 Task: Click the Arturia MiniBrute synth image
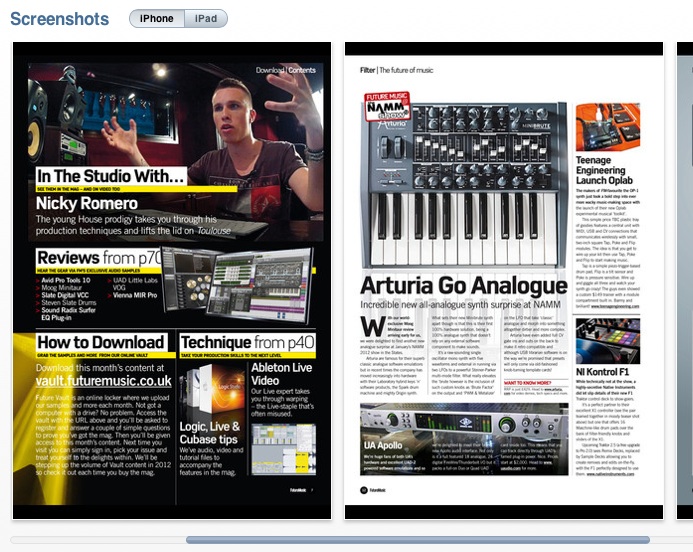coord(464,186)
